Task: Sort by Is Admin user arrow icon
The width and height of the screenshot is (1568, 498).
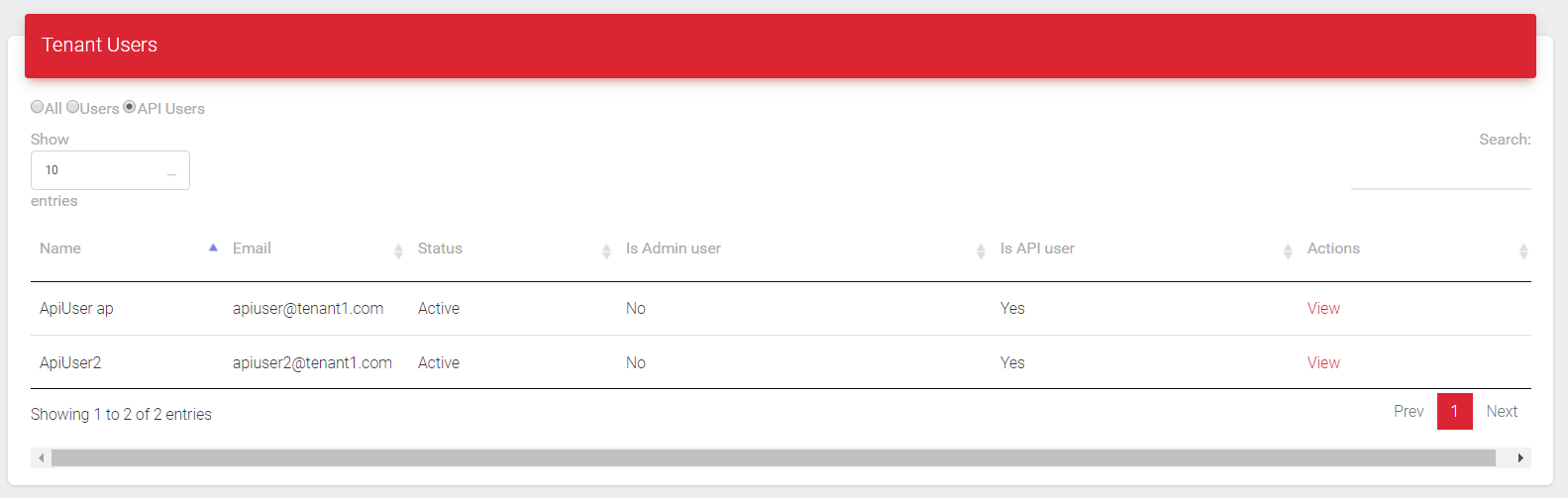Action: pos(981,251)
